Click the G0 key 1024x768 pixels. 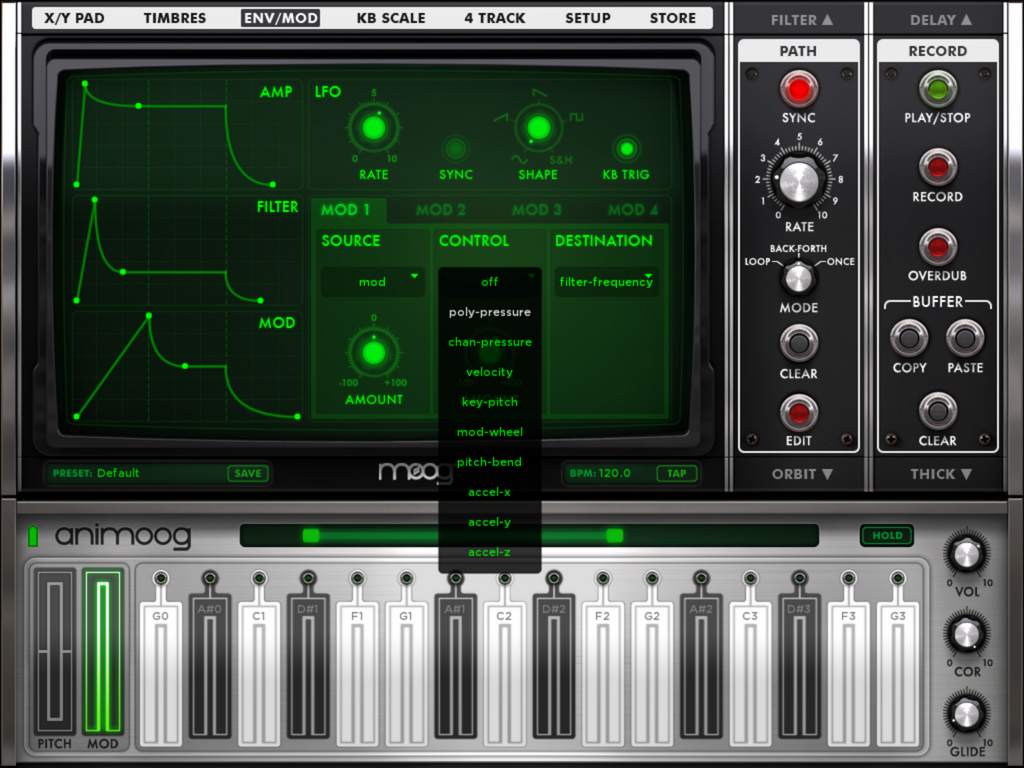(161, 673)
